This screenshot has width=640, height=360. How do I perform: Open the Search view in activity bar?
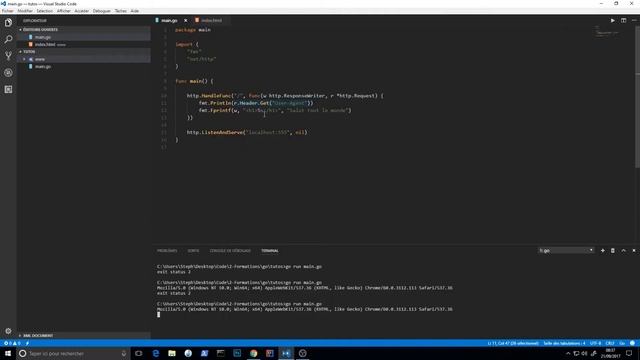[x=8, y=39]
